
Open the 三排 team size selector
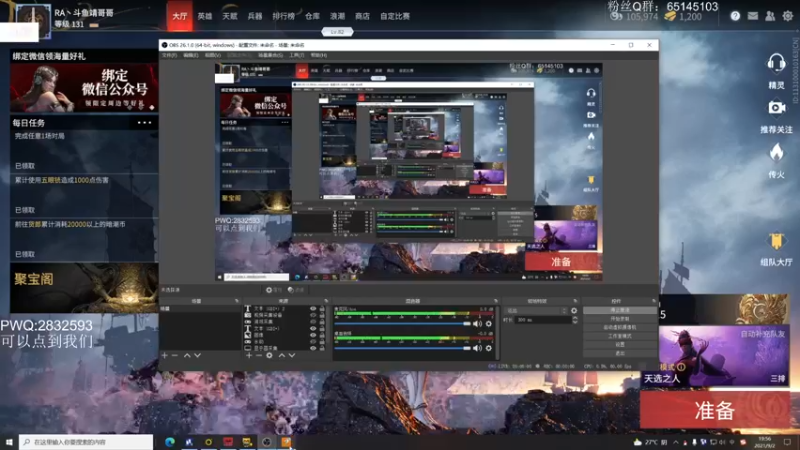778,379
